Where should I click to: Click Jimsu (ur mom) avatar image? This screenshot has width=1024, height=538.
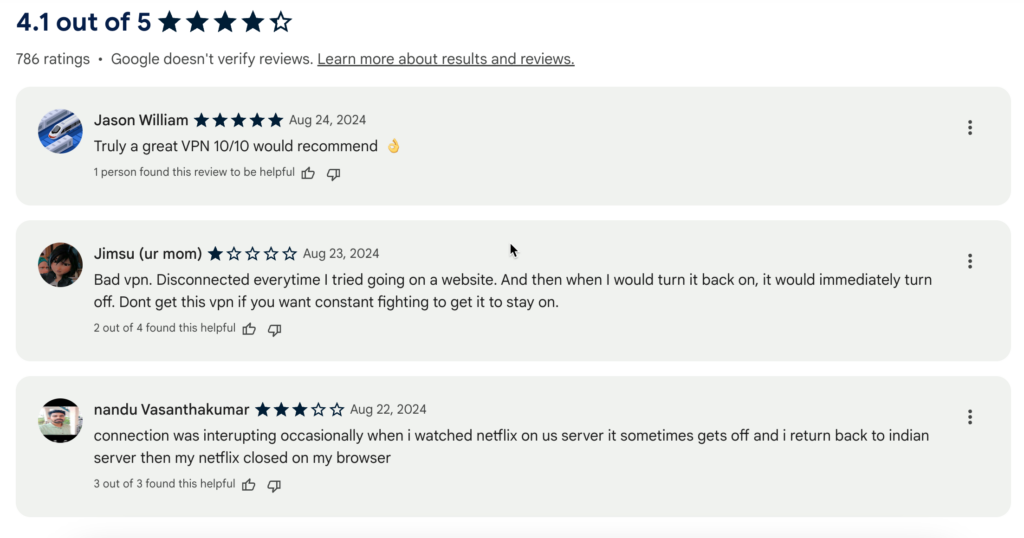[x=60, y=264]
